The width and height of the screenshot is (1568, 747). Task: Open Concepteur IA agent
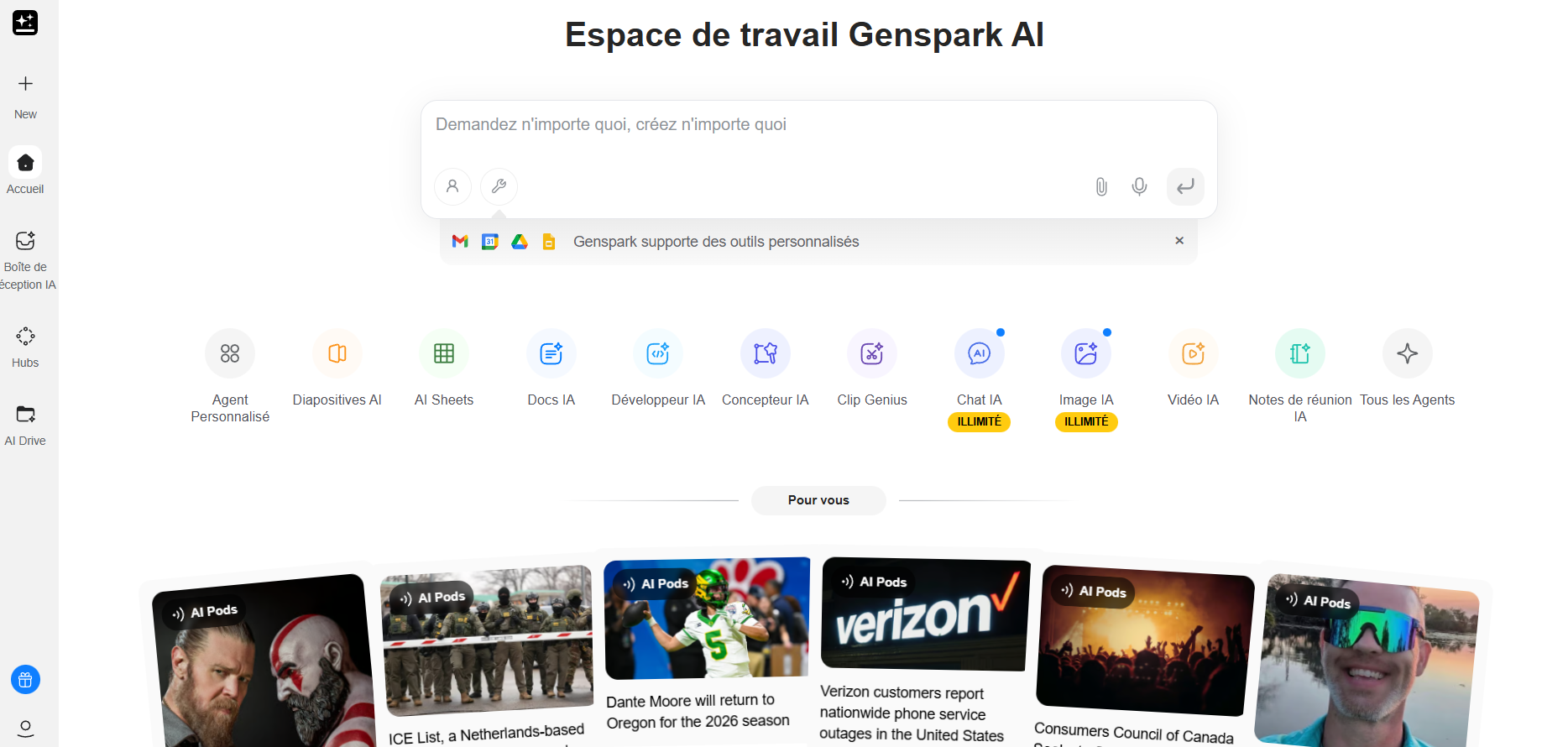click(x=766, y=369)
